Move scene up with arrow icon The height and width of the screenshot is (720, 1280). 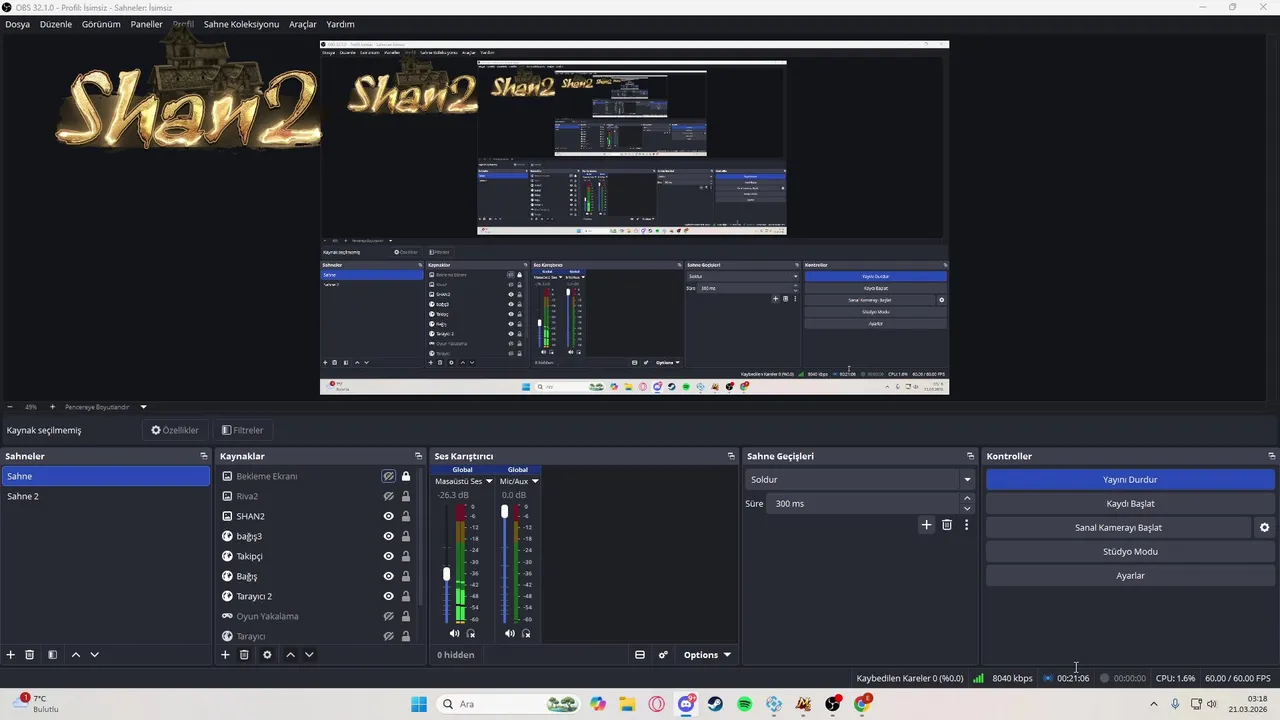click(x=75, y=655)
